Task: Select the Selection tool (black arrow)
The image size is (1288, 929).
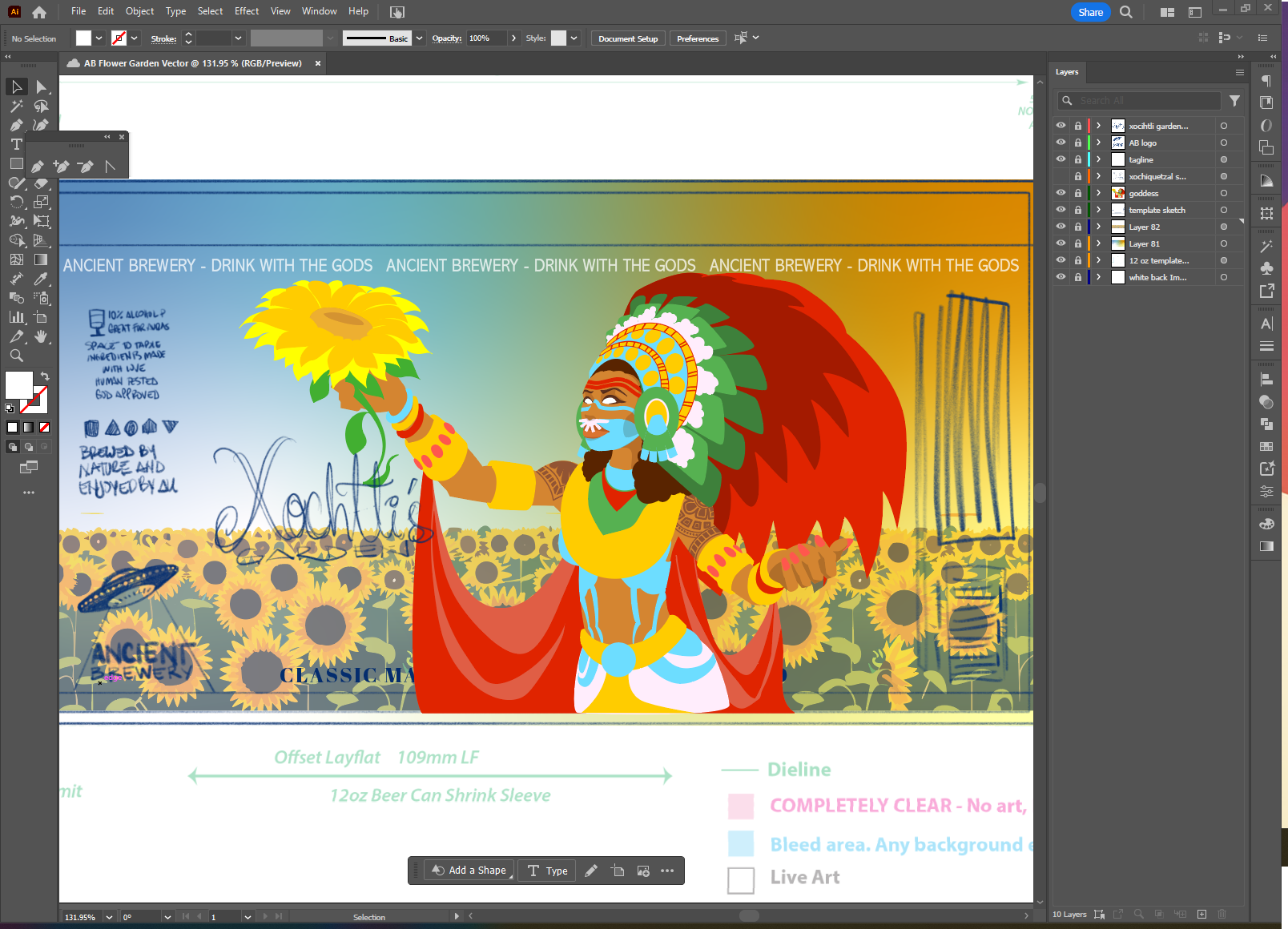Action: [x=16, y=86]
